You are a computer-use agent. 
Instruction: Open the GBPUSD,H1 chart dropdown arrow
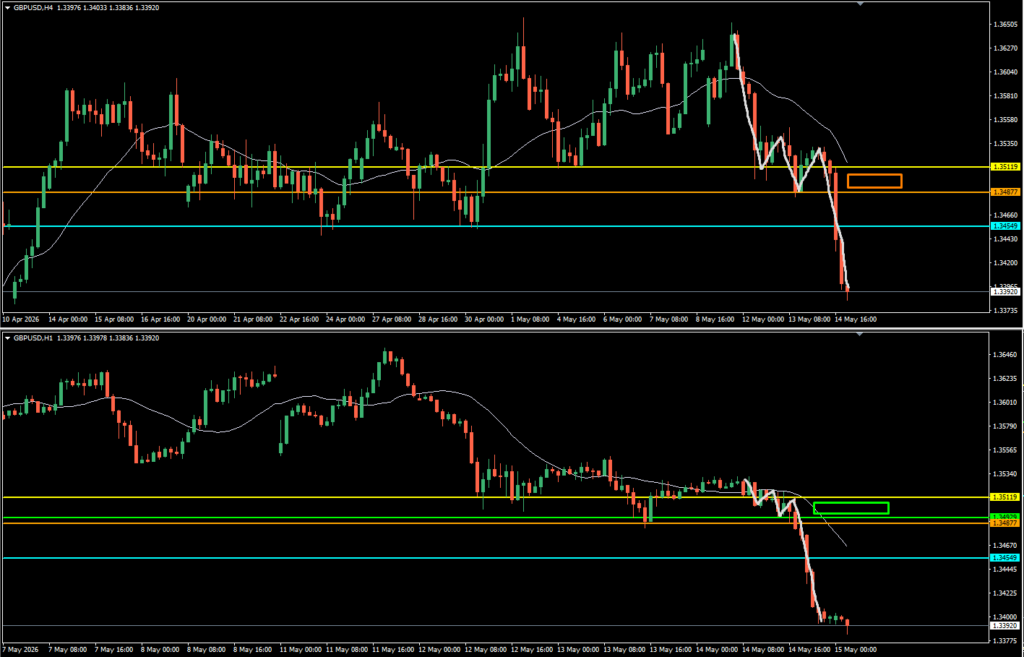pyautogui.click(x=8, y=338)
